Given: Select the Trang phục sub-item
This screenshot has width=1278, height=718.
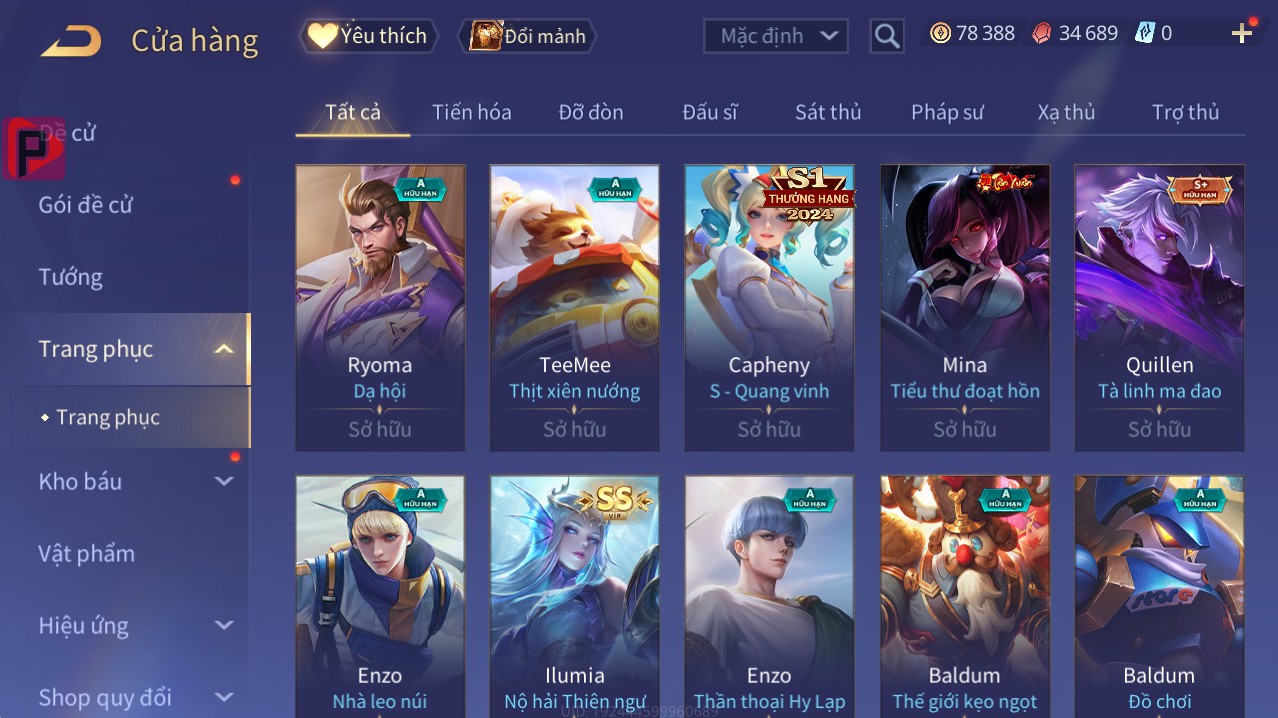Looking at the screenshot, I should click(108, 417).
